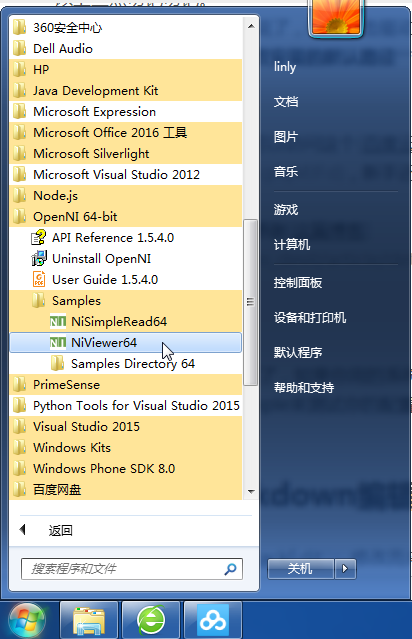Open shutdown options arrow next to 关机
Viewport: 412px width, 639px height.
coord(345,568)
